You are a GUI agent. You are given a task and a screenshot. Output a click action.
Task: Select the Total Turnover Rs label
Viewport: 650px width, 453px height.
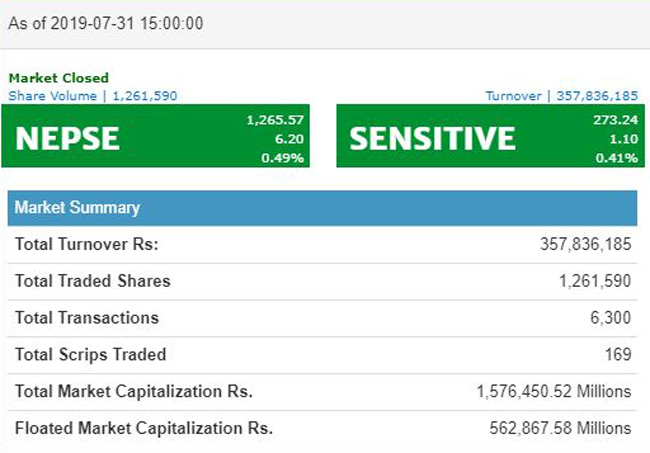click(87, 244)
